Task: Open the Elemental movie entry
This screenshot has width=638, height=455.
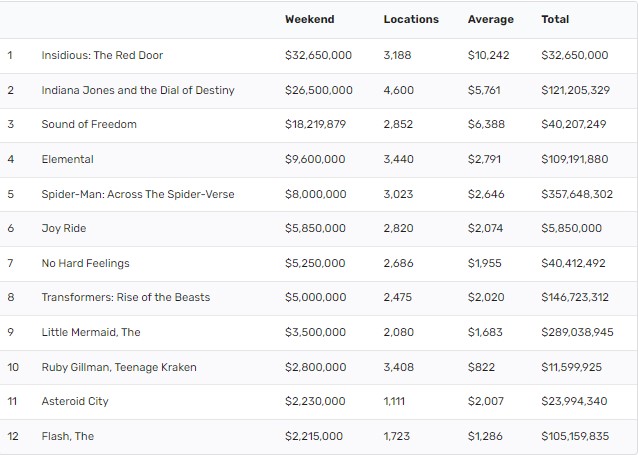Action: point(67,159)
